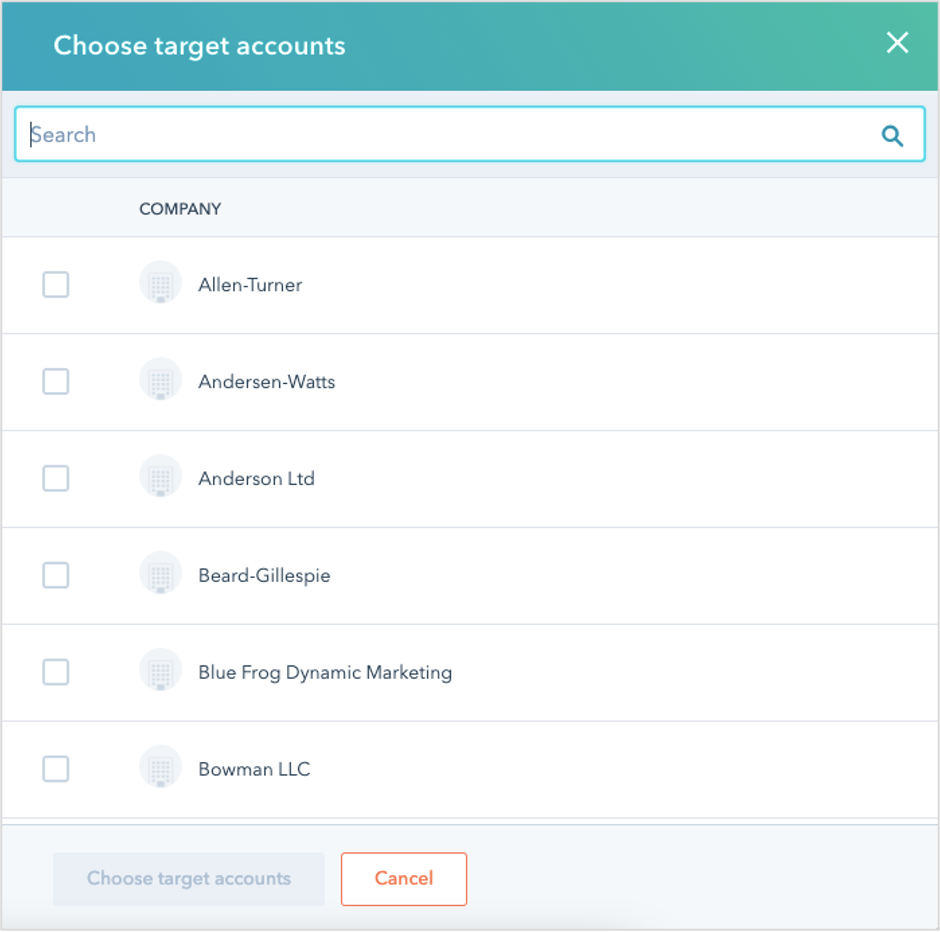The image size is (940, 932).
Task: Click the Andersen-Watts company building icon
Action: (160, 379)
